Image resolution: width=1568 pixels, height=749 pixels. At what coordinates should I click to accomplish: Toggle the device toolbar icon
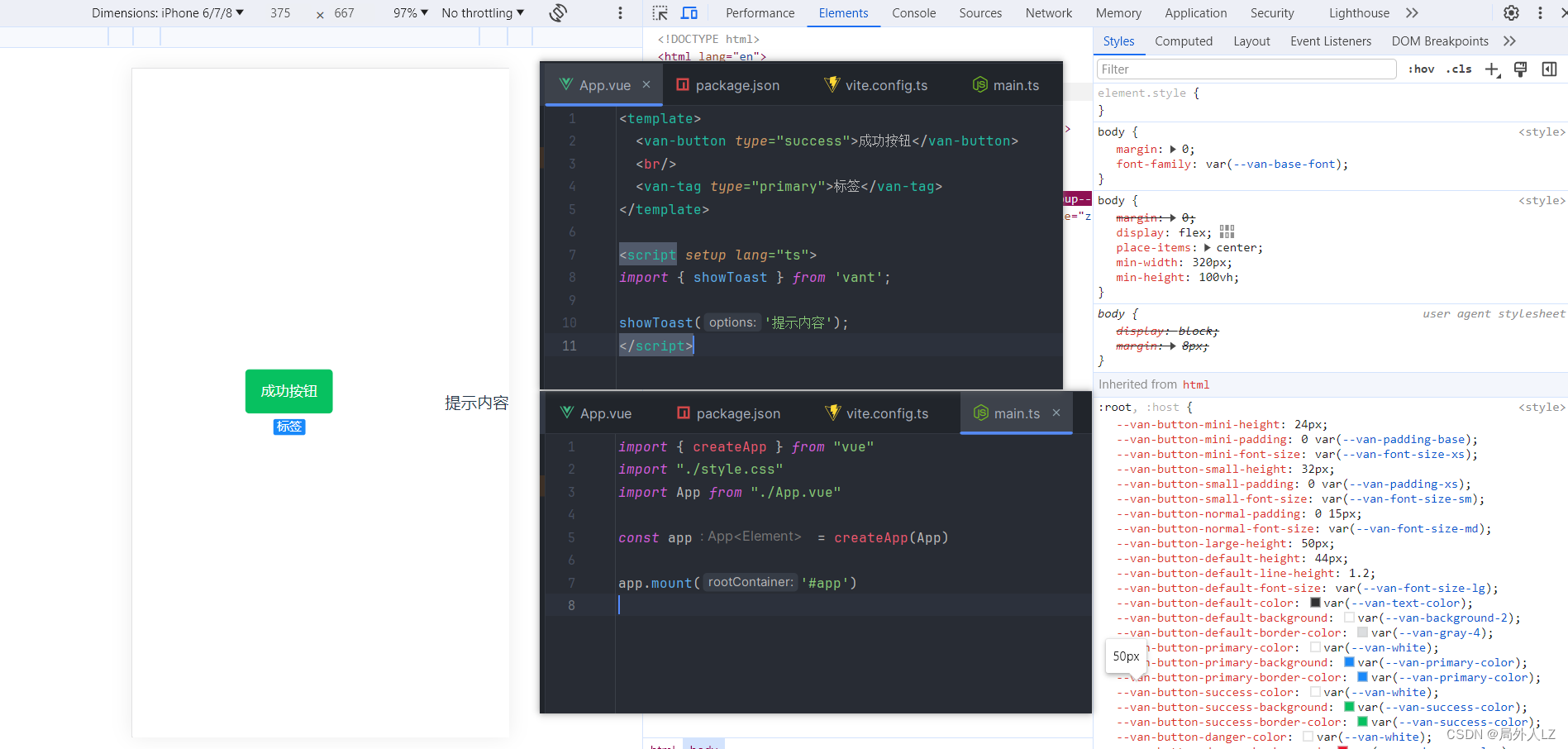[689, 13]
